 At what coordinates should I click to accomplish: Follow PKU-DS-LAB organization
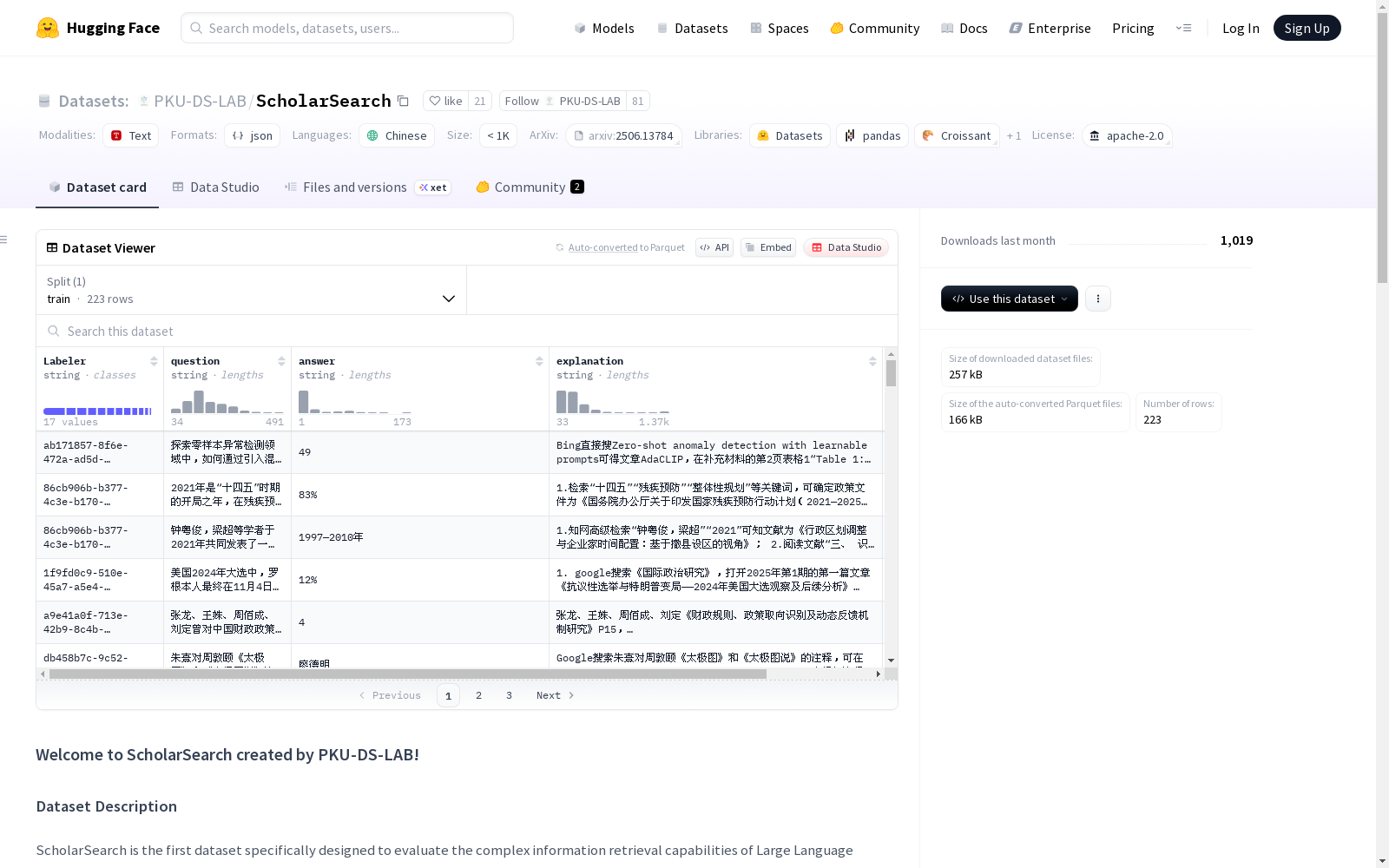(x=563, y=101)
